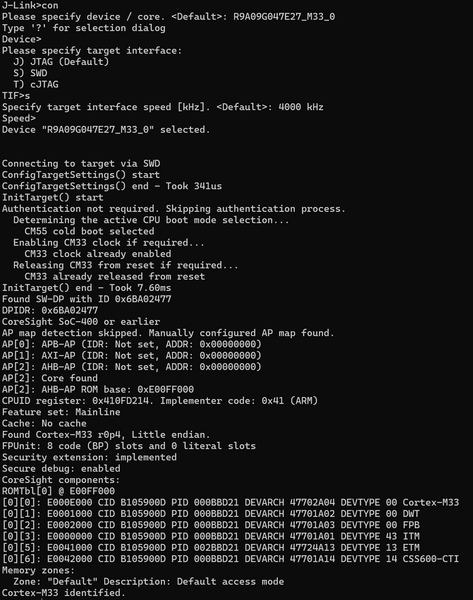Click the 'Secure debug: enabled' line

[61, 469]
